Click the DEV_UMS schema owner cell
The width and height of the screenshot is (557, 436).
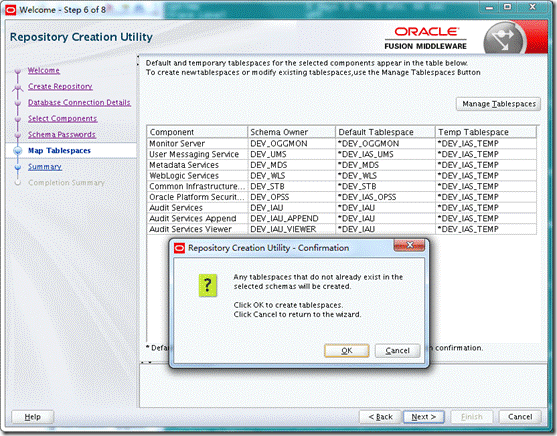(x=291, y=154)
